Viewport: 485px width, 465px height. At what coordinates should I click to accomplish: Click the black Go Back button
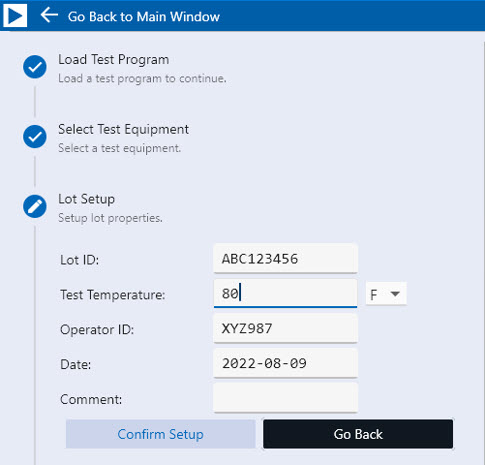coord(358,434)
